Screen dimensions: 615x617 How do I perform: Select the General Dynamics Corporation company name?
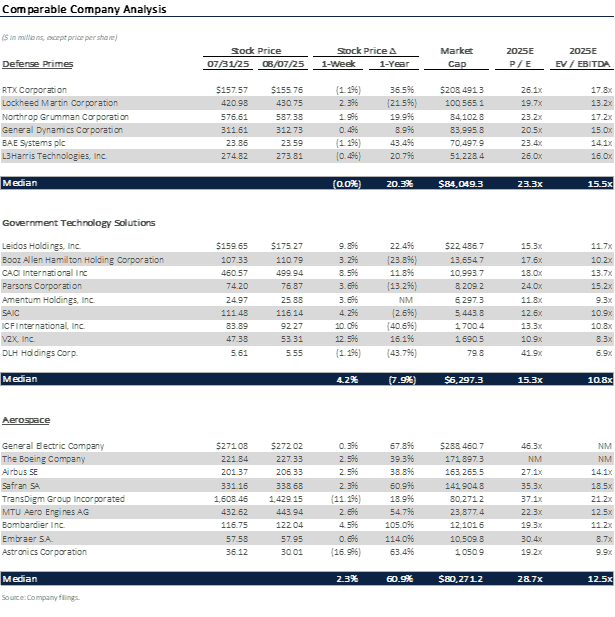(x=55, y=130)
